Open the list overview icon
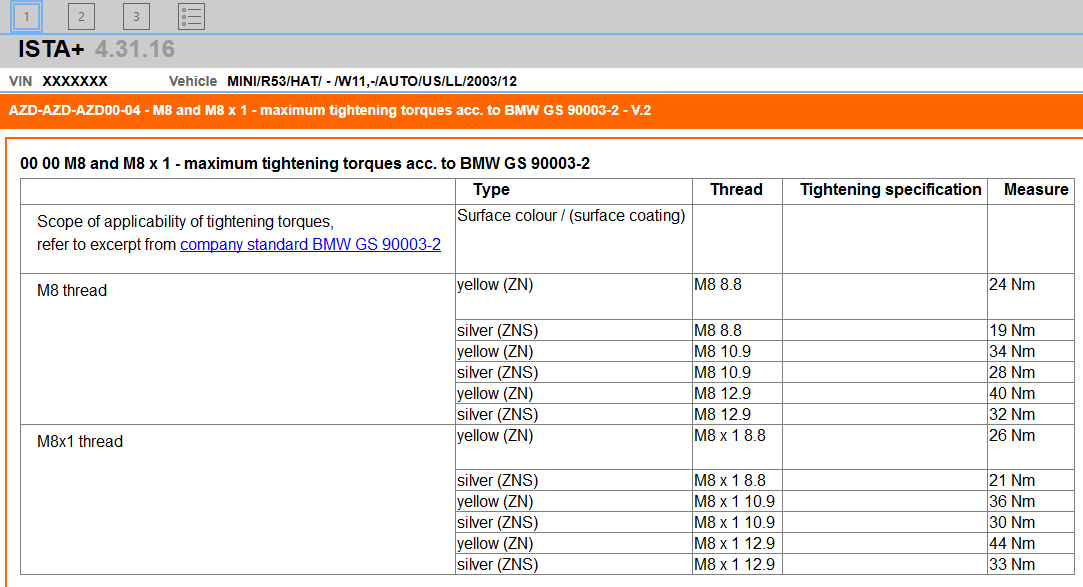This screenshot has width=1083, height=587. point(191,16)
